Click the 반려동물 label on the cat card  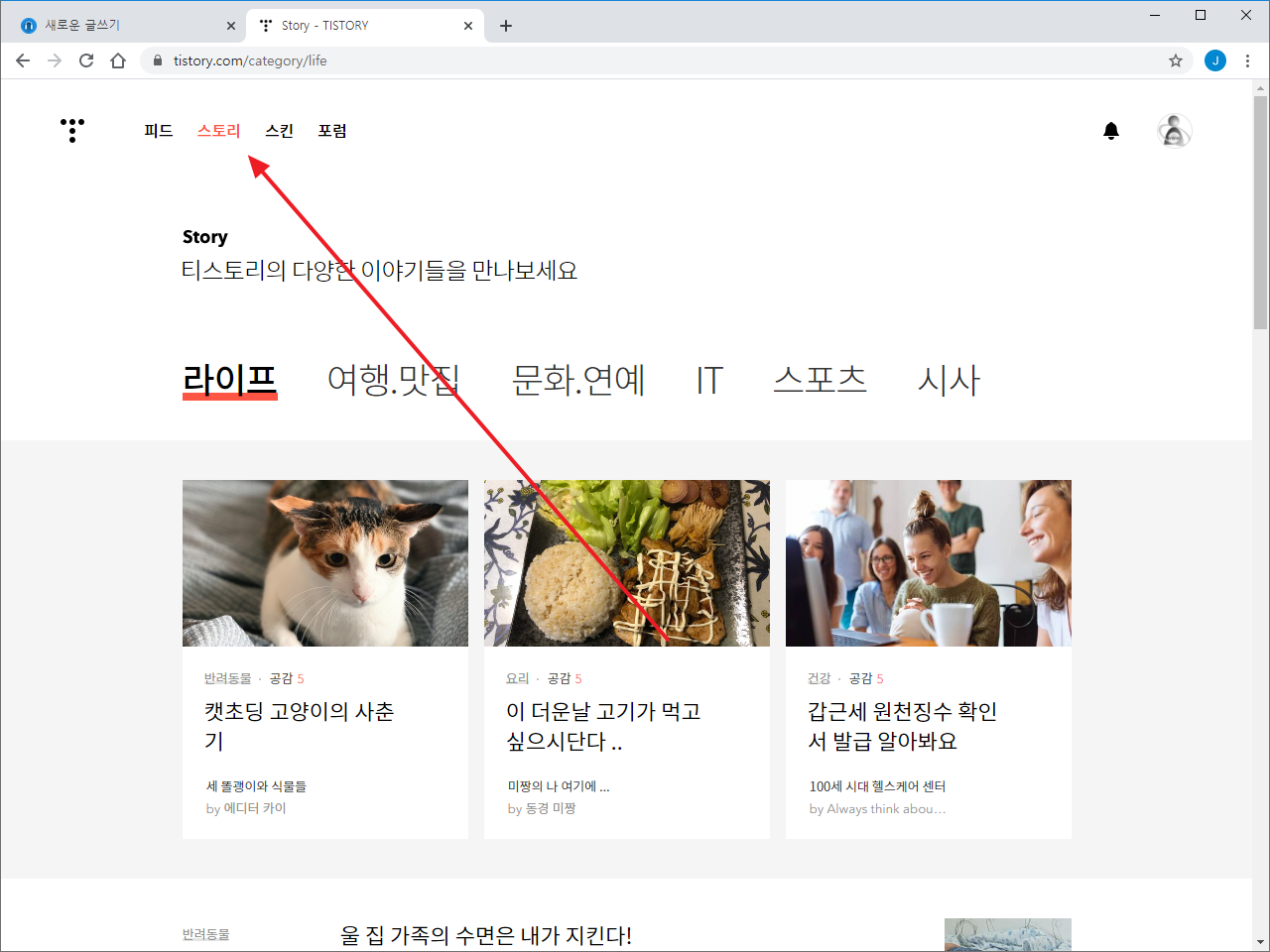pyautogui.click(x=228, y=678)
